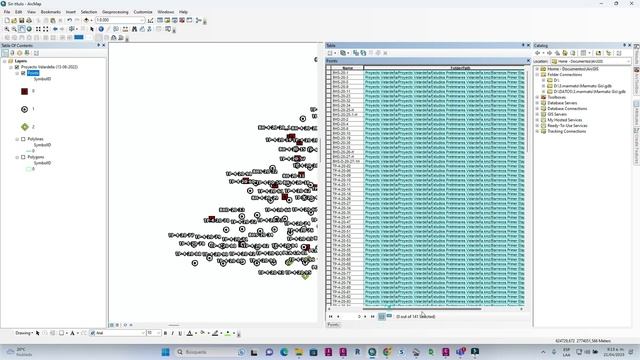Viewport: 640px width, 360px height.
Task: Toggle bold text formatting
Action: point(165,333)
